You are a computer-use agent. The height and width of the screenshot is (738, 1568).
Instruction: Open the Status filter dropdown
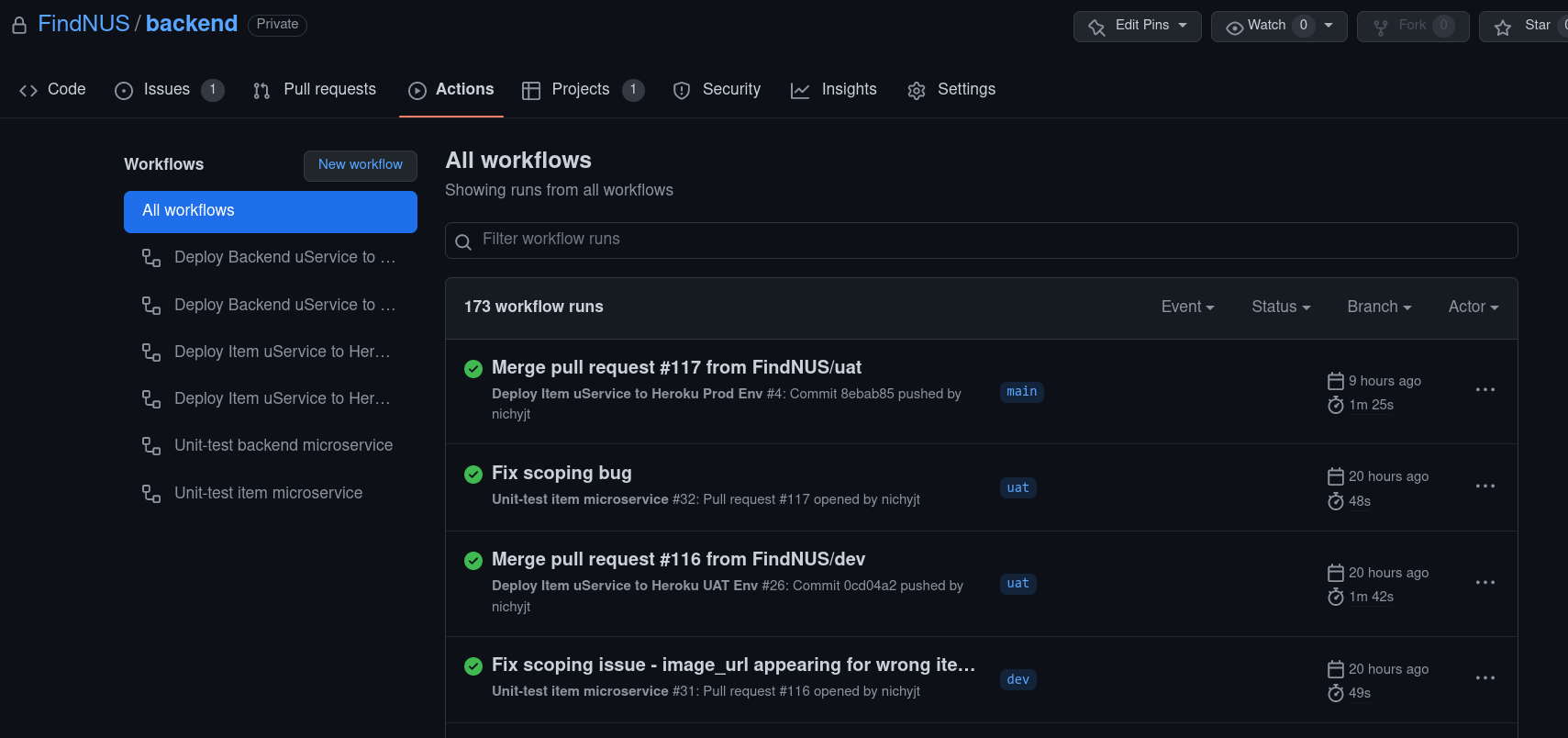click(x=1281, y=307)
